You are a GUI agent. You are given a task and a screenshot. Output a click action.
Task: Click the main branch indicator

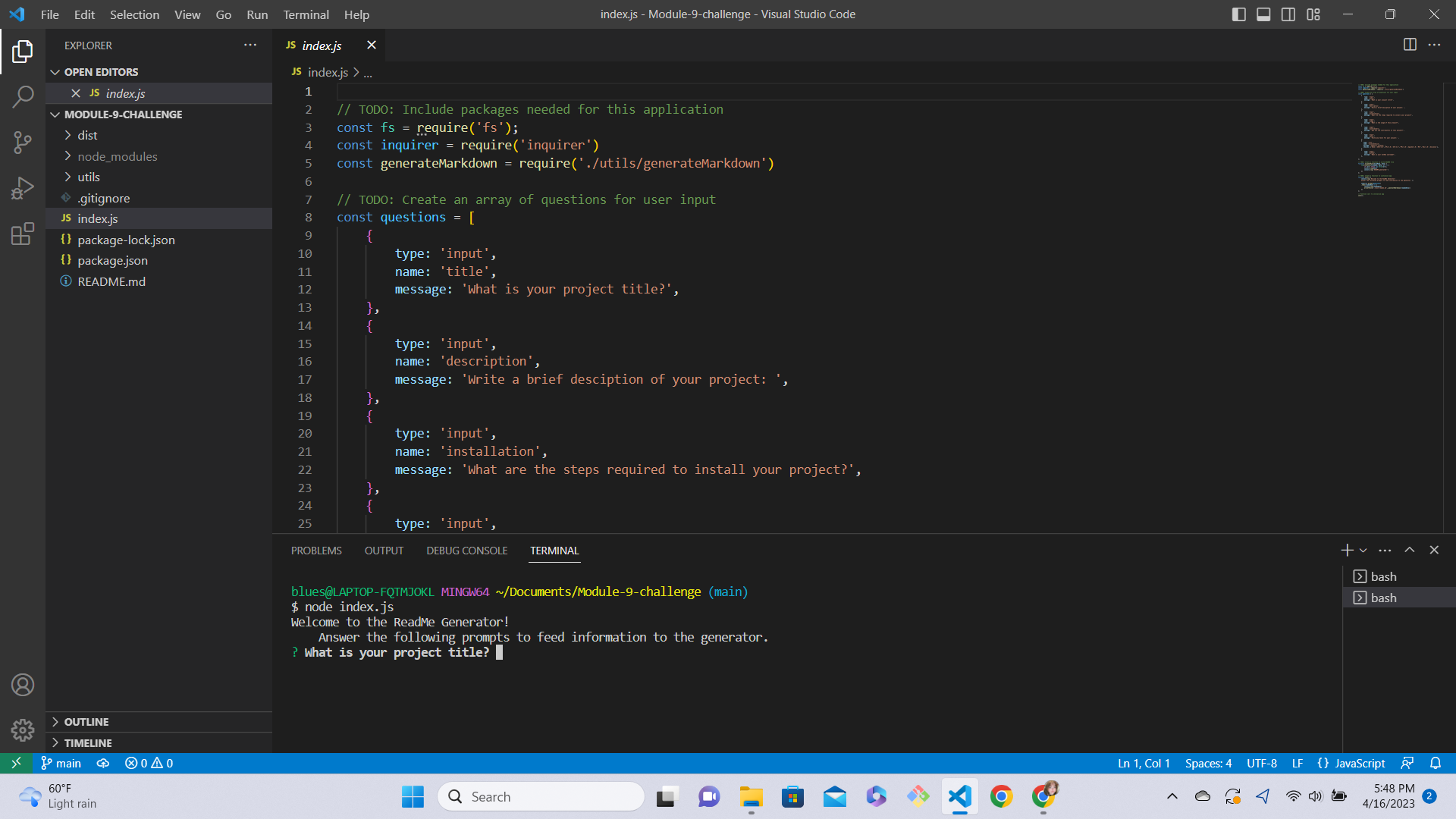click(x=61, y=763)
